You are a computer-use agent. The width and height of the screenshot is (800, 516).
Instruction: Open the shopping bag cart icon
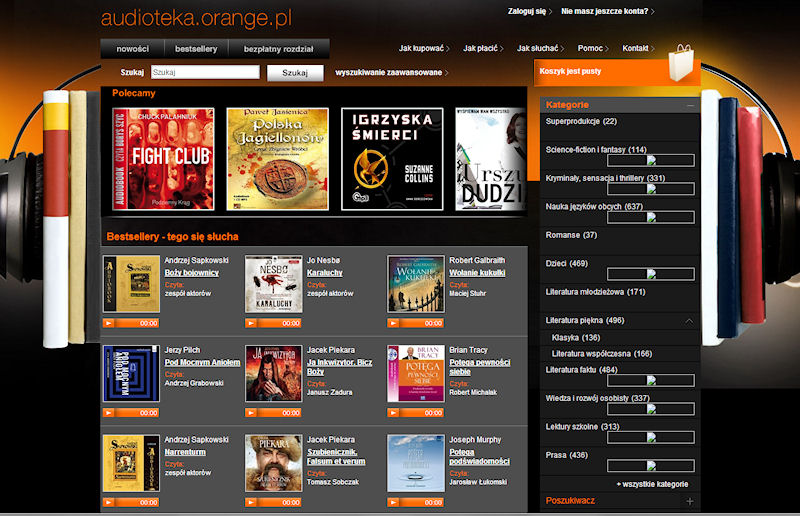pos(682,62)
